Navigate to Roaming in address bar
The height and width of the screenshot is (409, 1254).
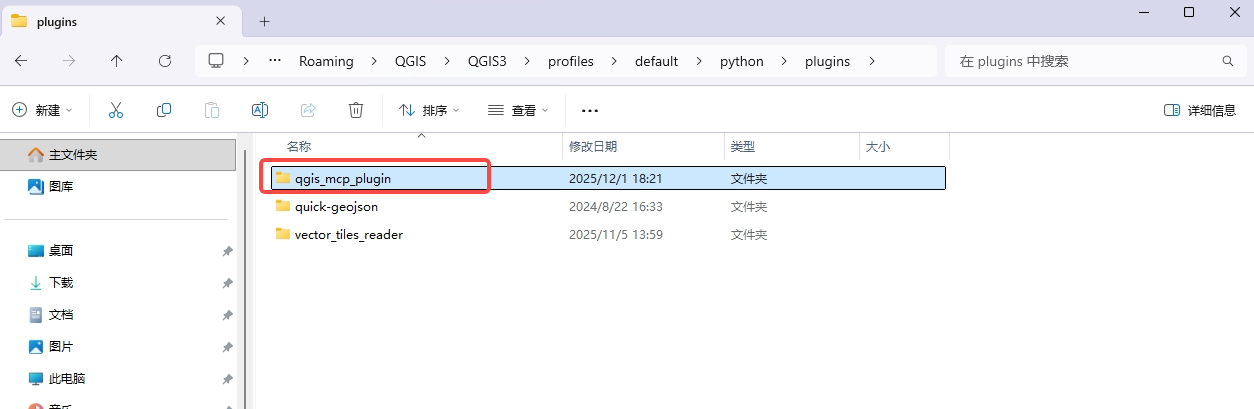(x=326, y=61)
